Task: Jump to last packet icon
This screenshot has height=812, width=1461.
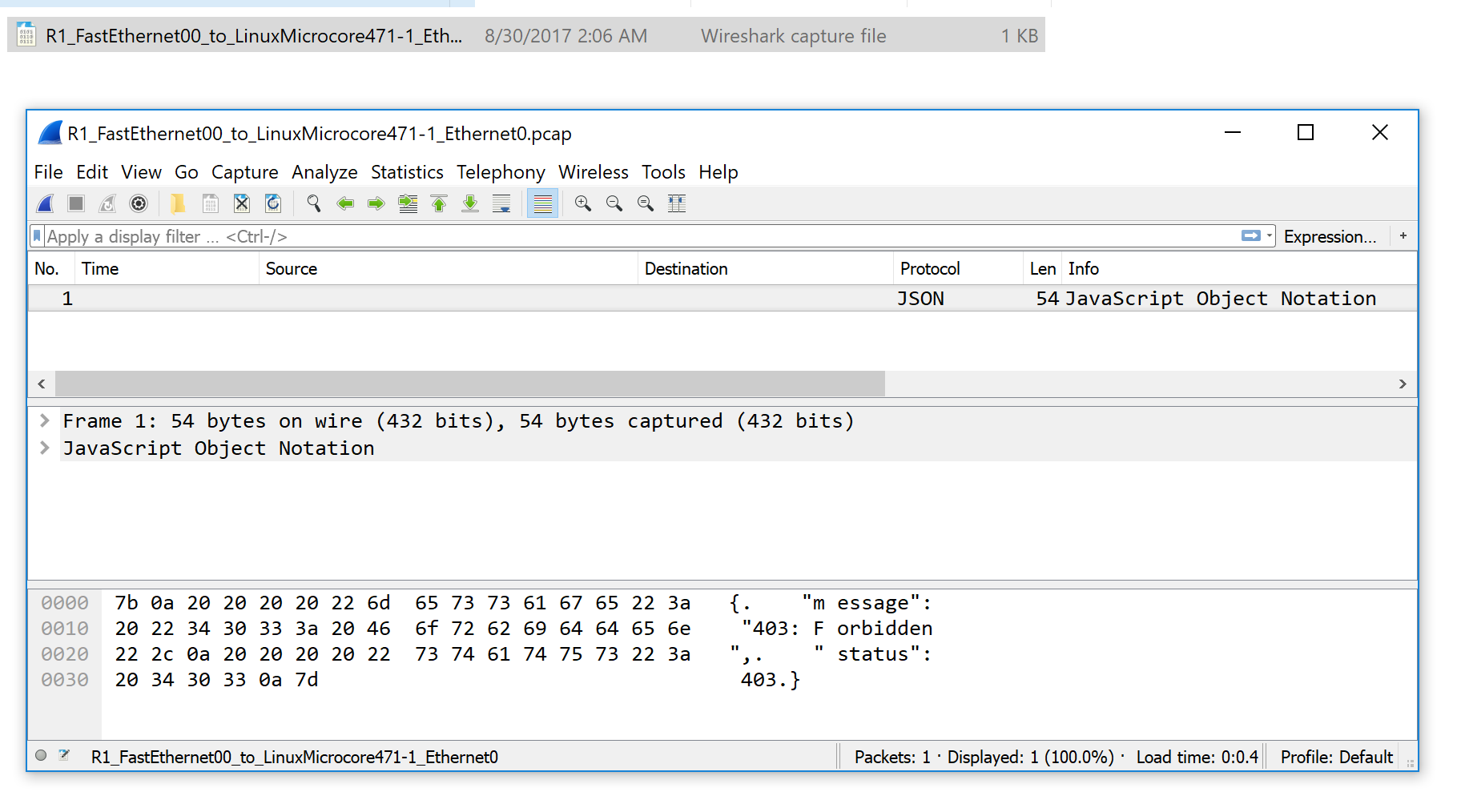Action: [x=470, y=204]
